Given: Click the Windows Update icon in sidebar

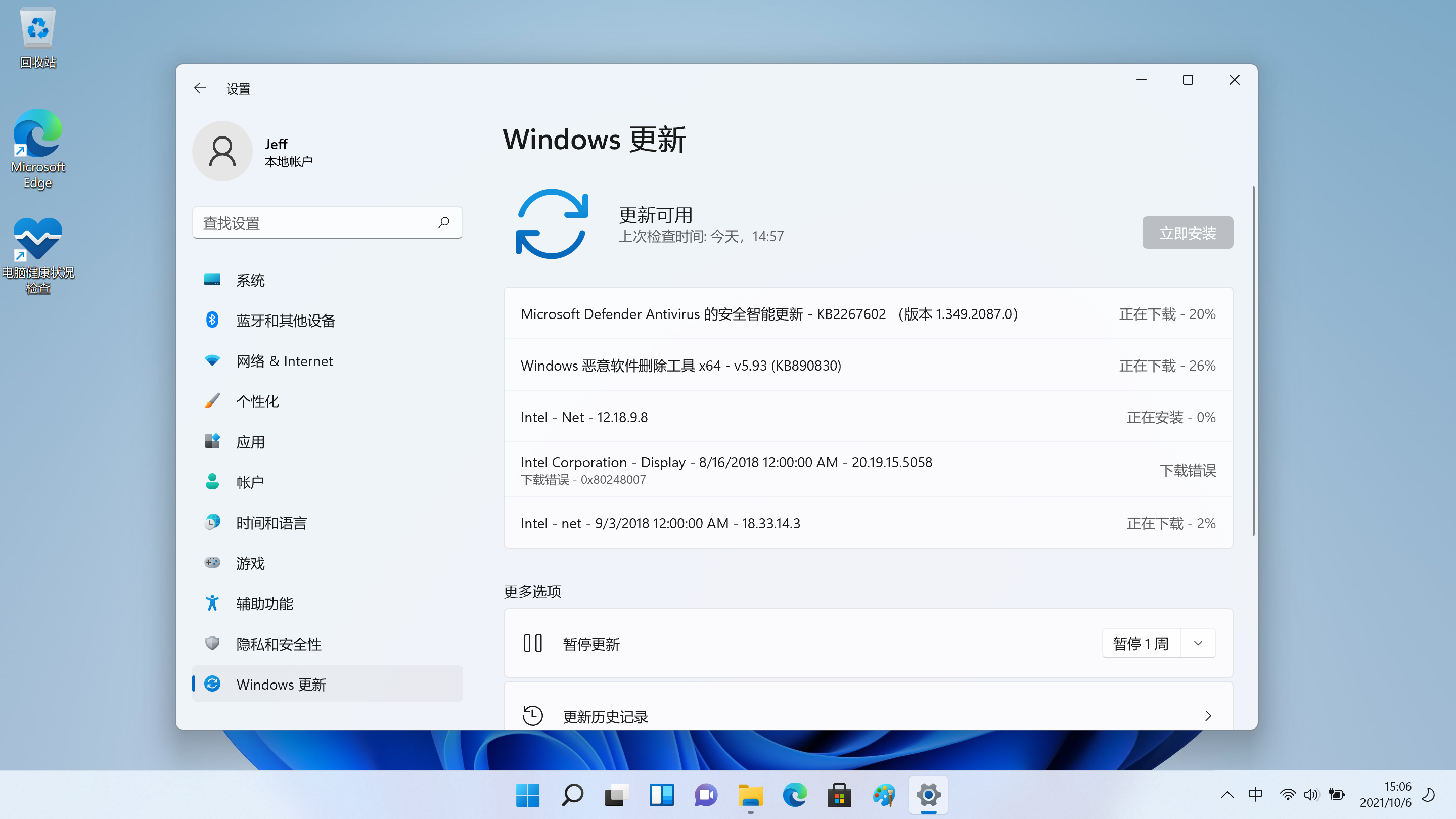Looking at the screenshot, I should tap(213, 684).
